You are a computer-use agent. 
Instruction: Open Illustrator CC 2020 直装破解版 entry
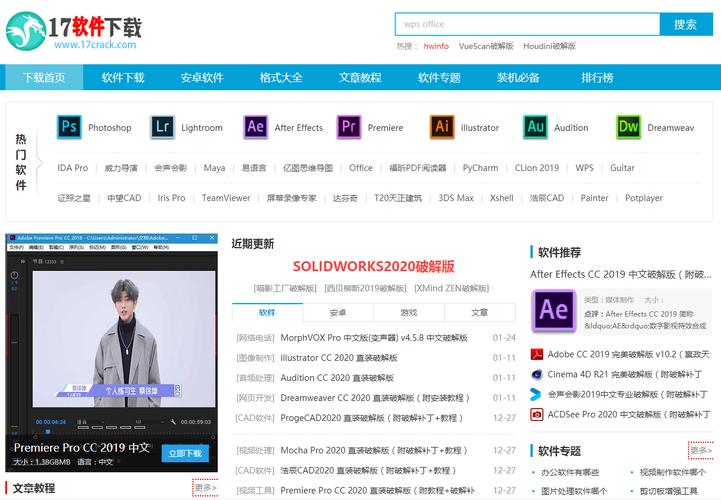pos(339,358)
